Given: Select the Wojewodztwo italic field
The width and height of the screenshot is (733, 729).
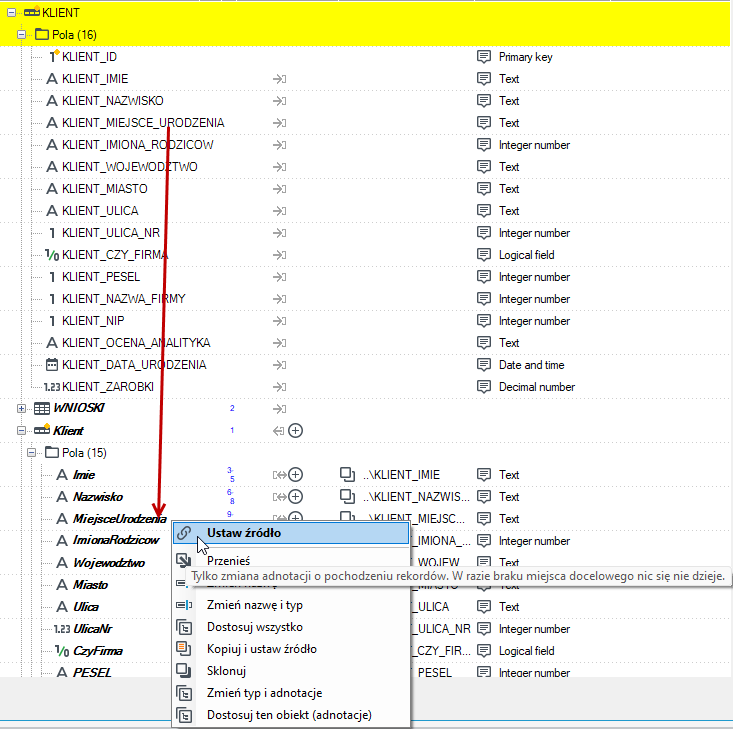Looking at the screenshot, I should (x=109, y=563).
